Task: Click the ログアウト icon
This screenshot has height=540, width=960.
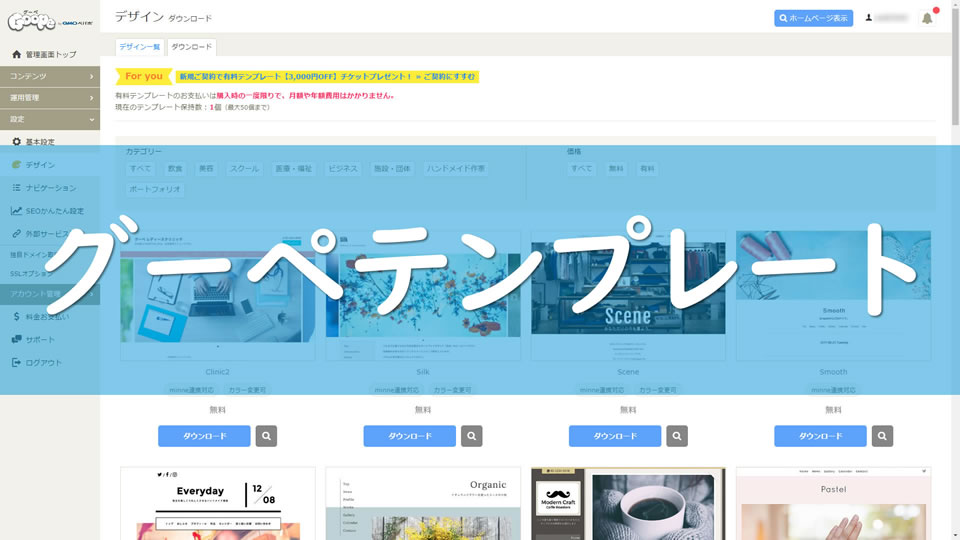Action: pos(17,362)
